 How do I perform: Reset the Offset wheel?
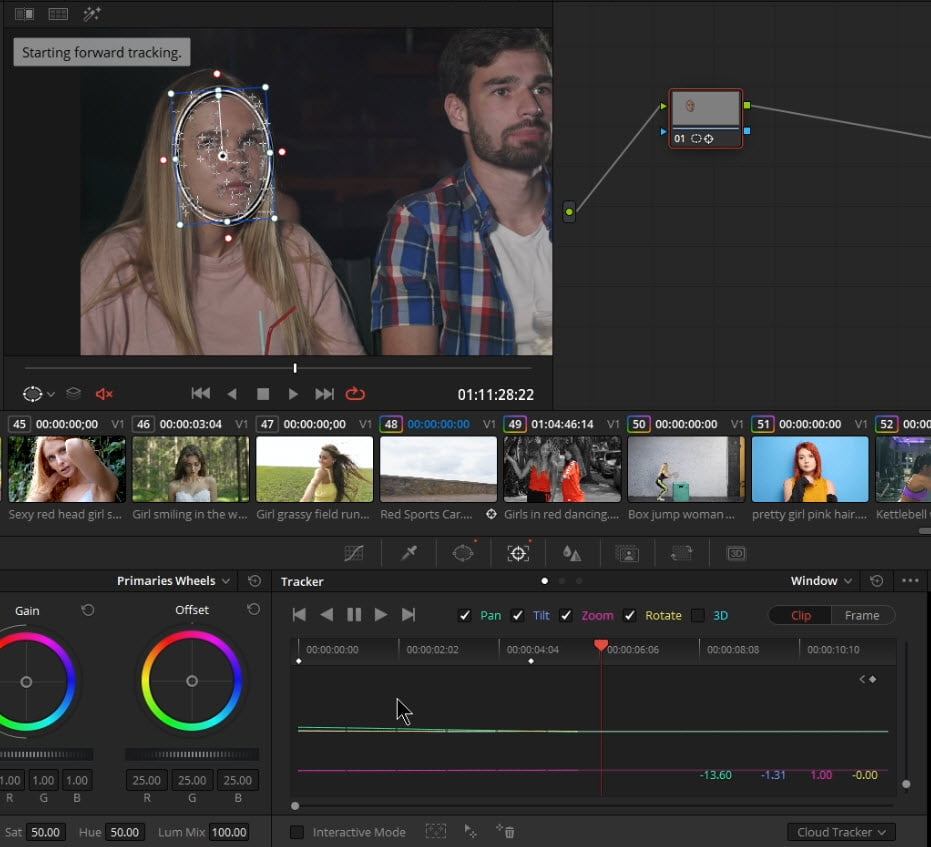tap(253, 609)
